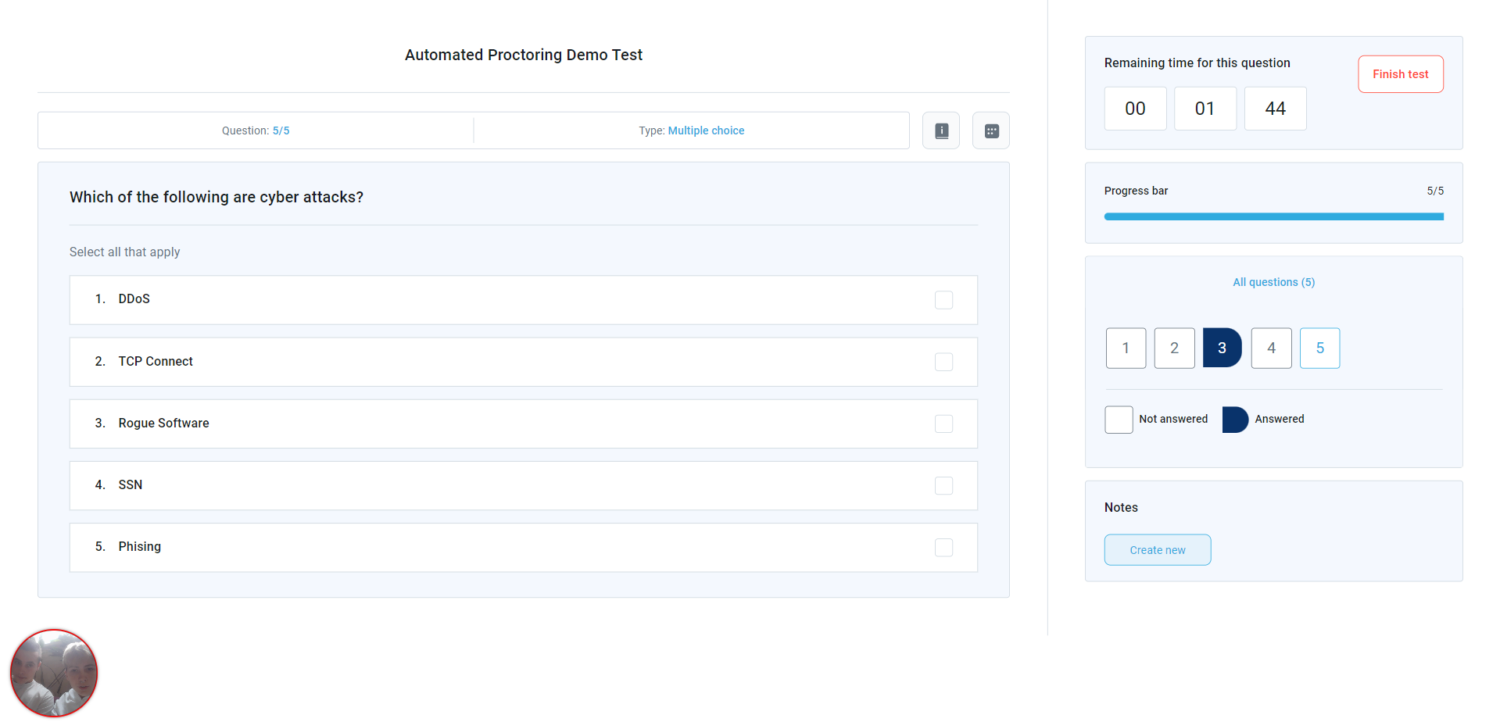Check the DDoS answer checkbox
1500x722 pixels.
tap(943, 300)
